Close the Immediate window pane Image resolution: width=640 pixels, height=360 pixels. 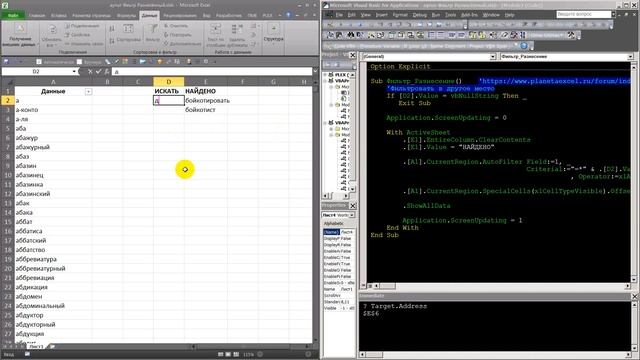point(635,296)
